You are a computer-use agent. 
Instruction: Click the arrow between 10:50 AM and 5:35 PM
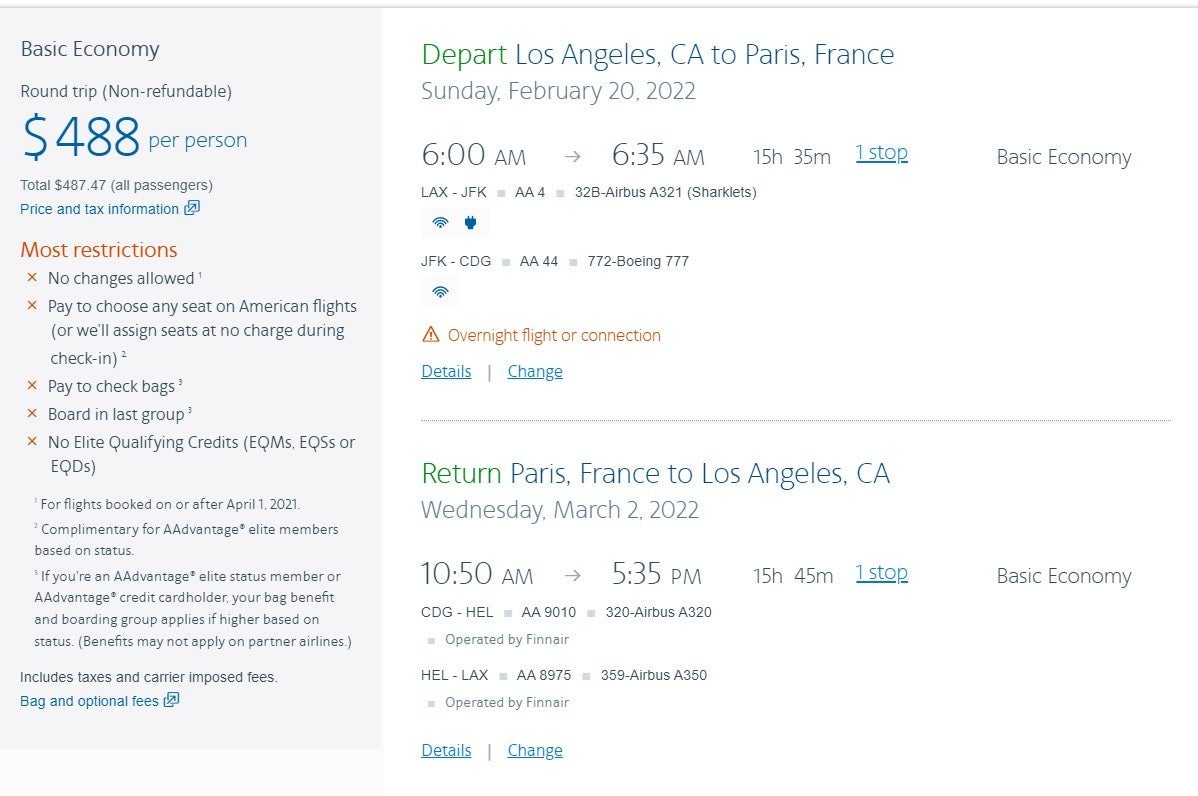coord(572,575)
